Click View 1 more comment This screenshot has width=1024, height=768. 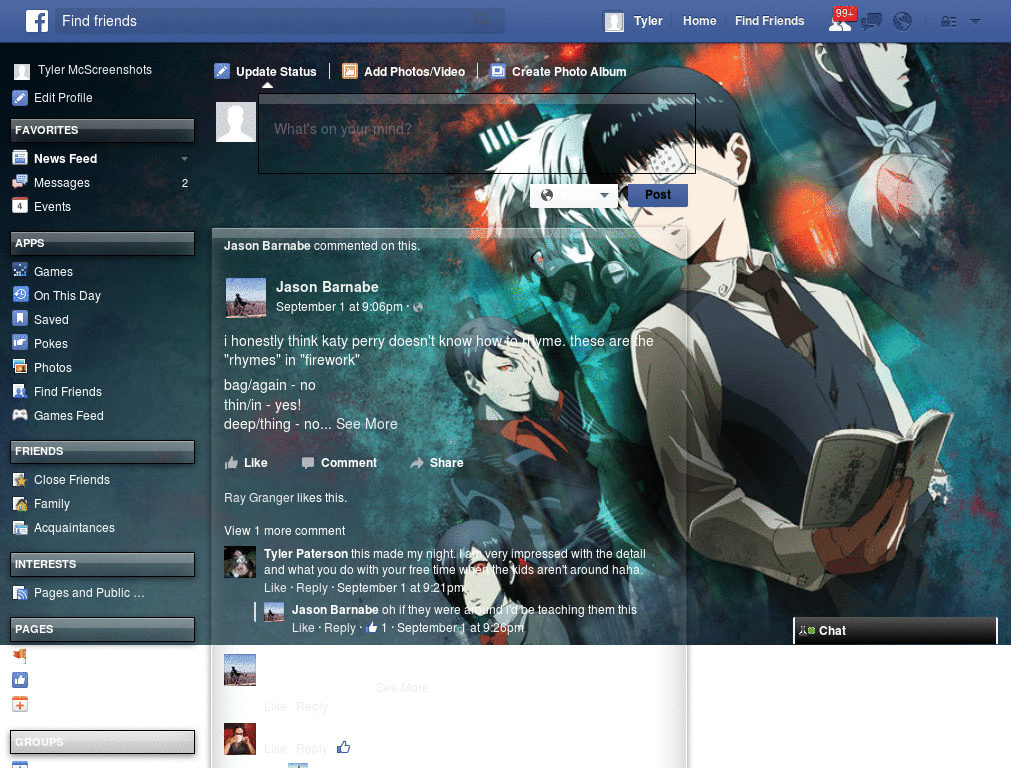[285, 531]
